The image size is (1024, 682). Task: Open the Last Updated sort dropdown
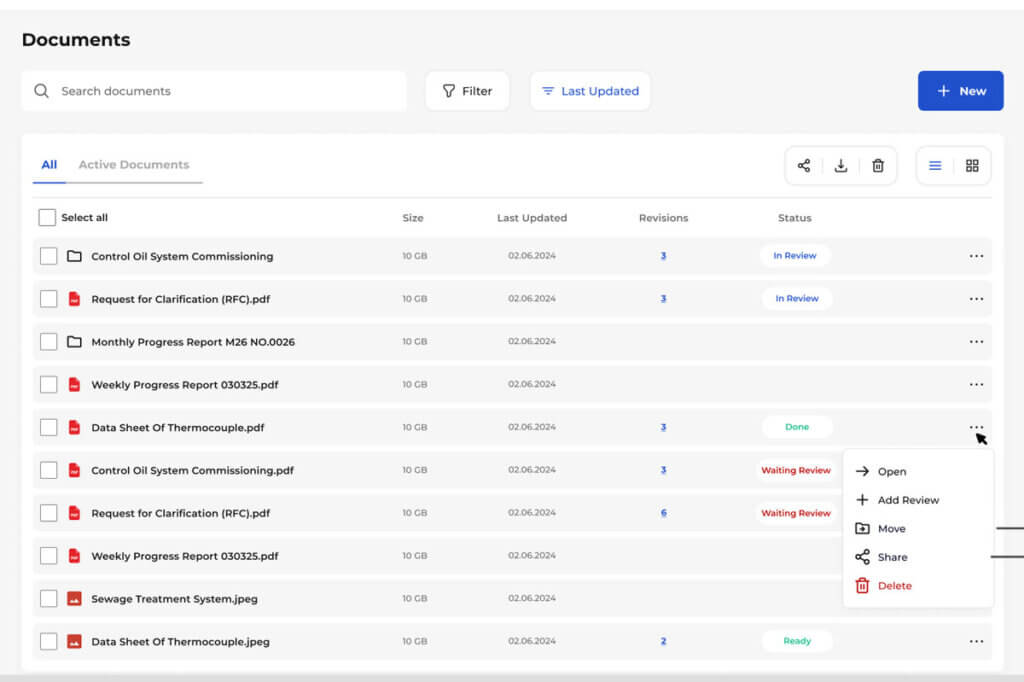[590, 91]
